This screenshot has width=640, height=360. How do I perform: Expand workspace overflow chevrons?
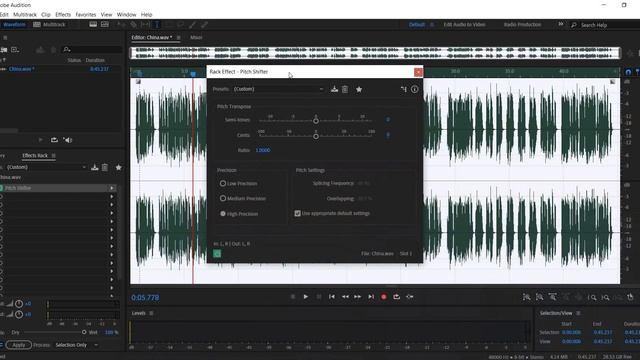(561, 24)
